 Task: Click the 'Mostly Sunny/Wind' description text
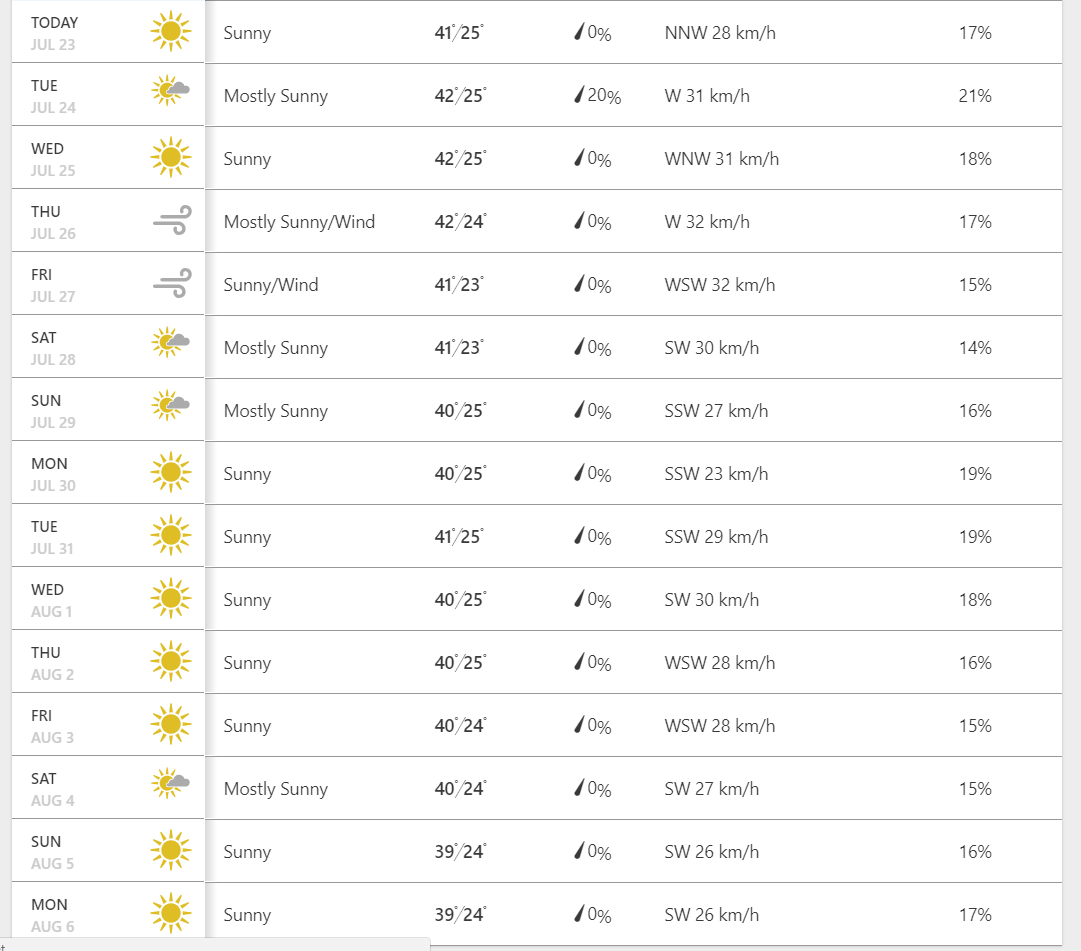[299, 222]
